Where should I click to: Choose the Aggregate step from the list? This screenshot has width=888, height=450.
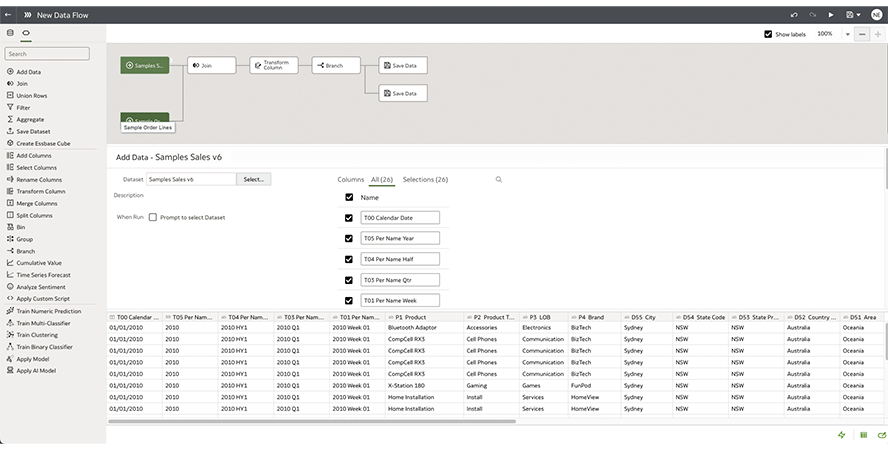pyautogui.click(x=30, y=119)
